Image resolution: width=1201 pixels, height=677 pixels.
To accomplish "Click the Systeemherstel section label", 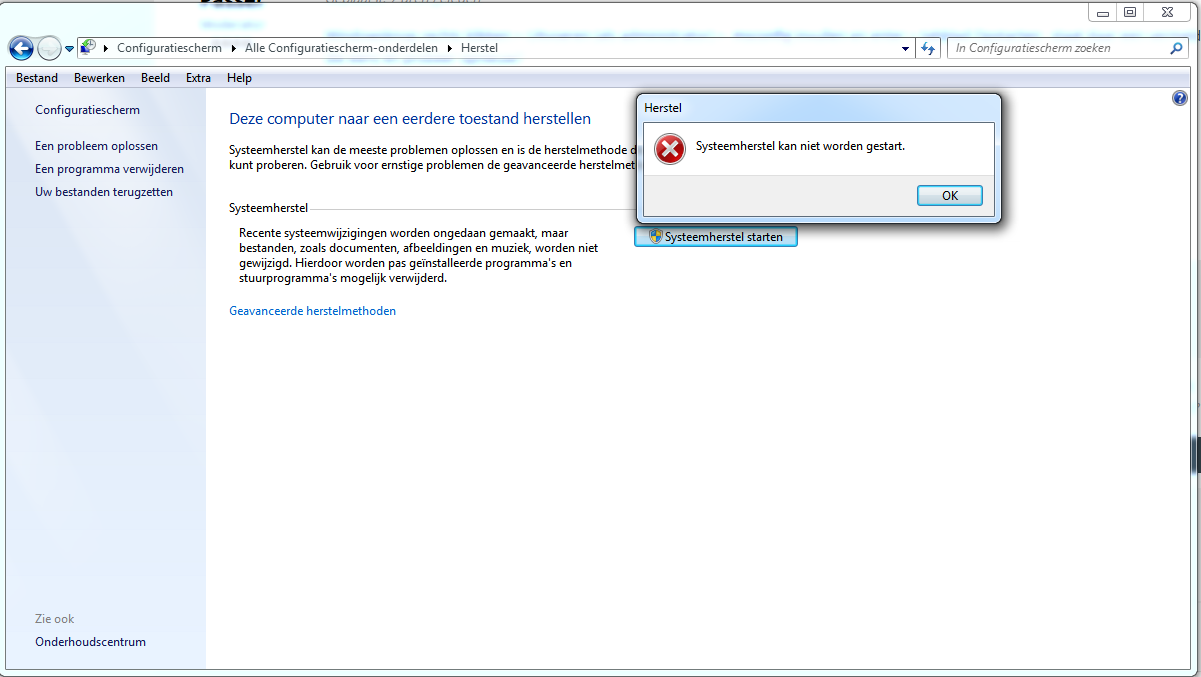I will pyautogui.click(x=269, y=209).
